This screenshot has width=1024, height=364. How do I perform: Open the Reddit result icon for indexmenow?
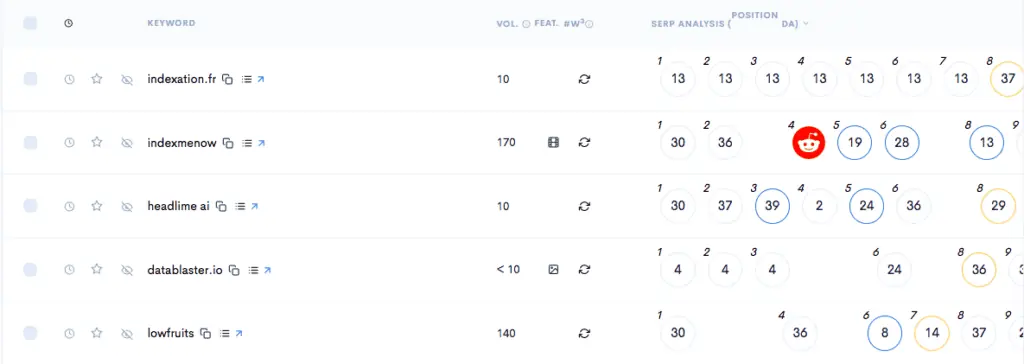click(x=808, y=142)
